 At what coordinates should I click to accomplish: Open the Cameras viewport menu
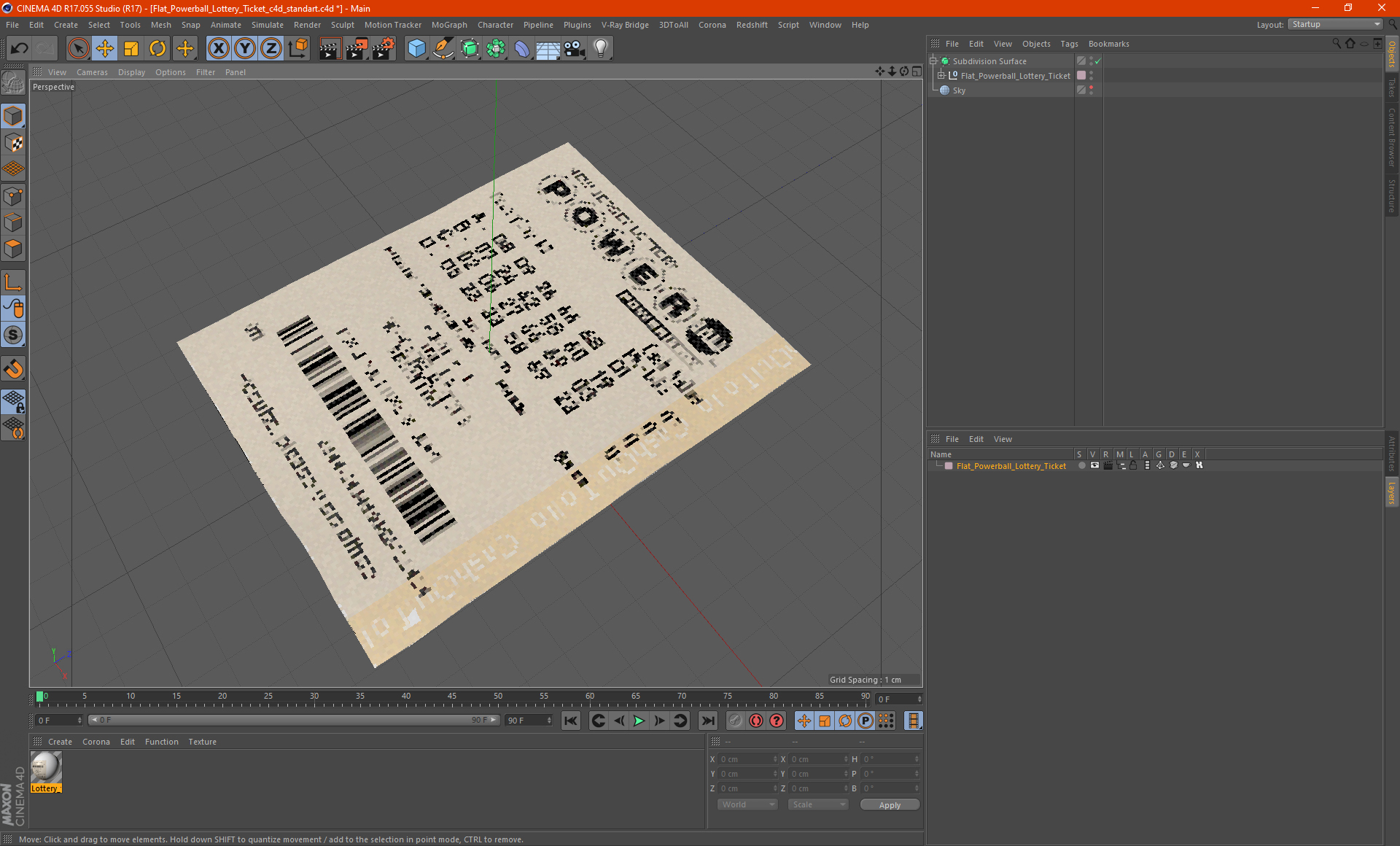coord(92,72)
